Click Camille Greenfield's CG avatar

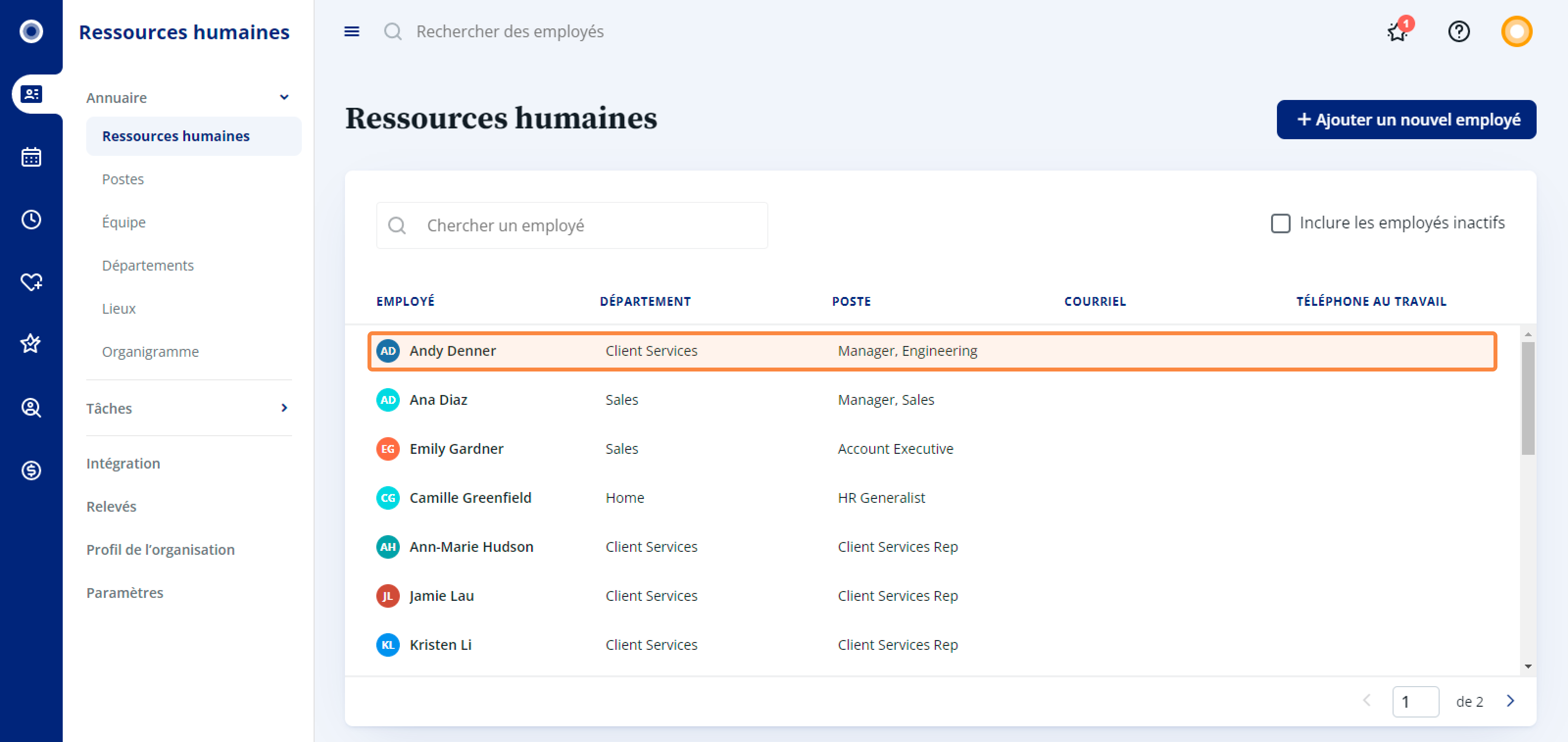coord(388,498)
